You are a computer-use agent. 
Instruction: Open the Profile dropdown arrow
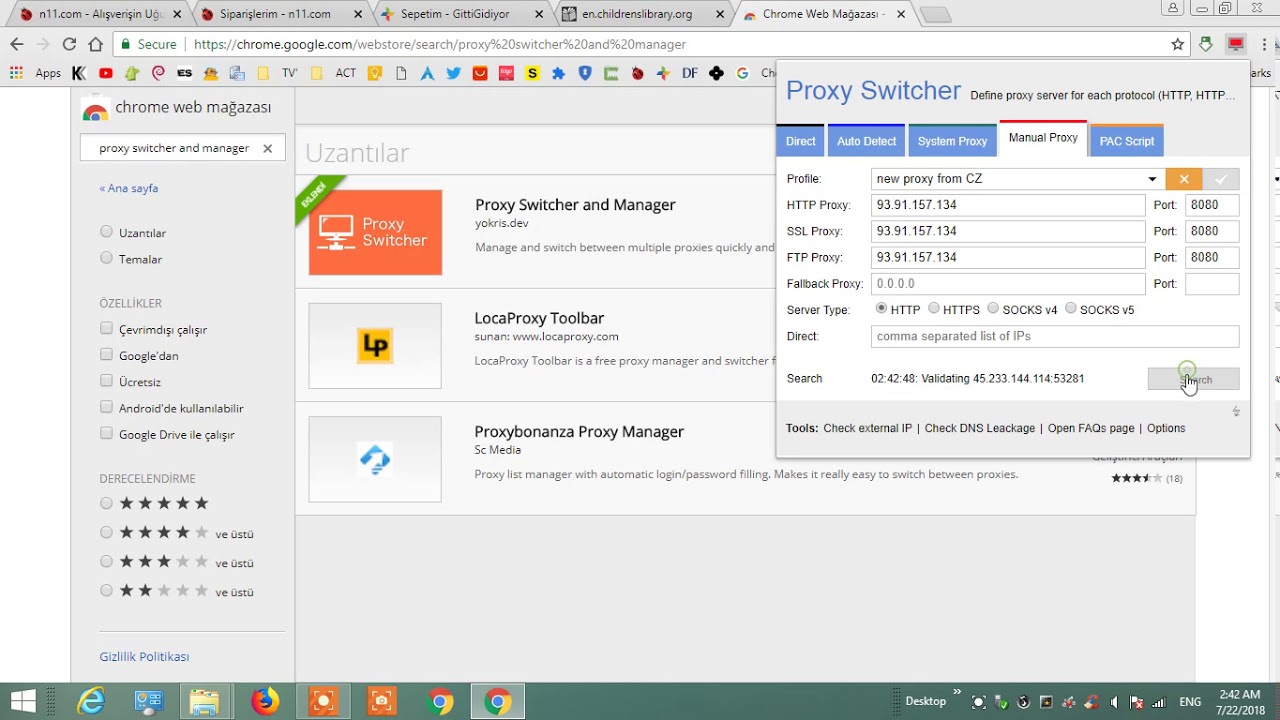click(1152, 179)
